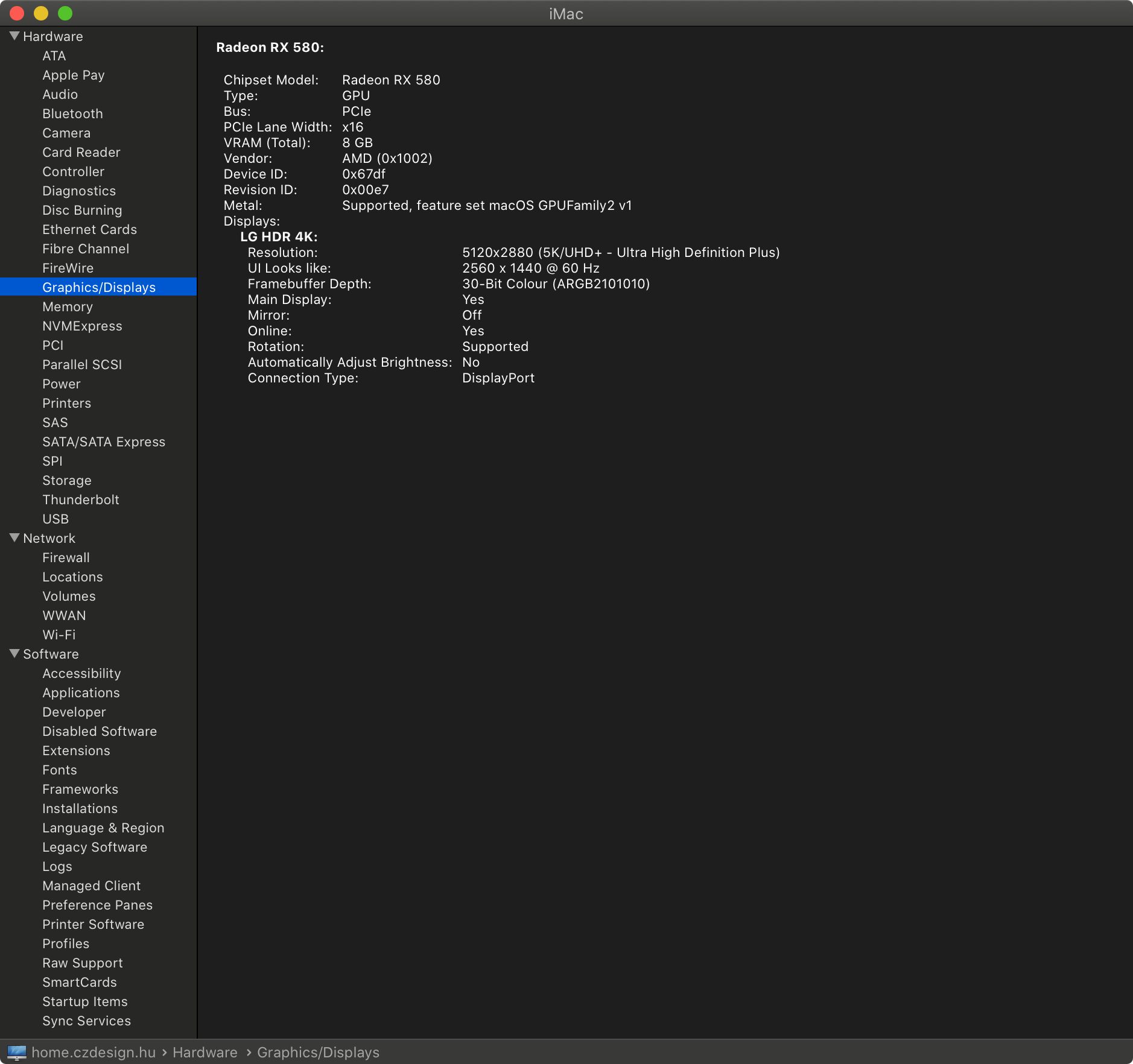Open Installations entry
The width and height of the screenshot is (1133, 1064).
[80, 809]
